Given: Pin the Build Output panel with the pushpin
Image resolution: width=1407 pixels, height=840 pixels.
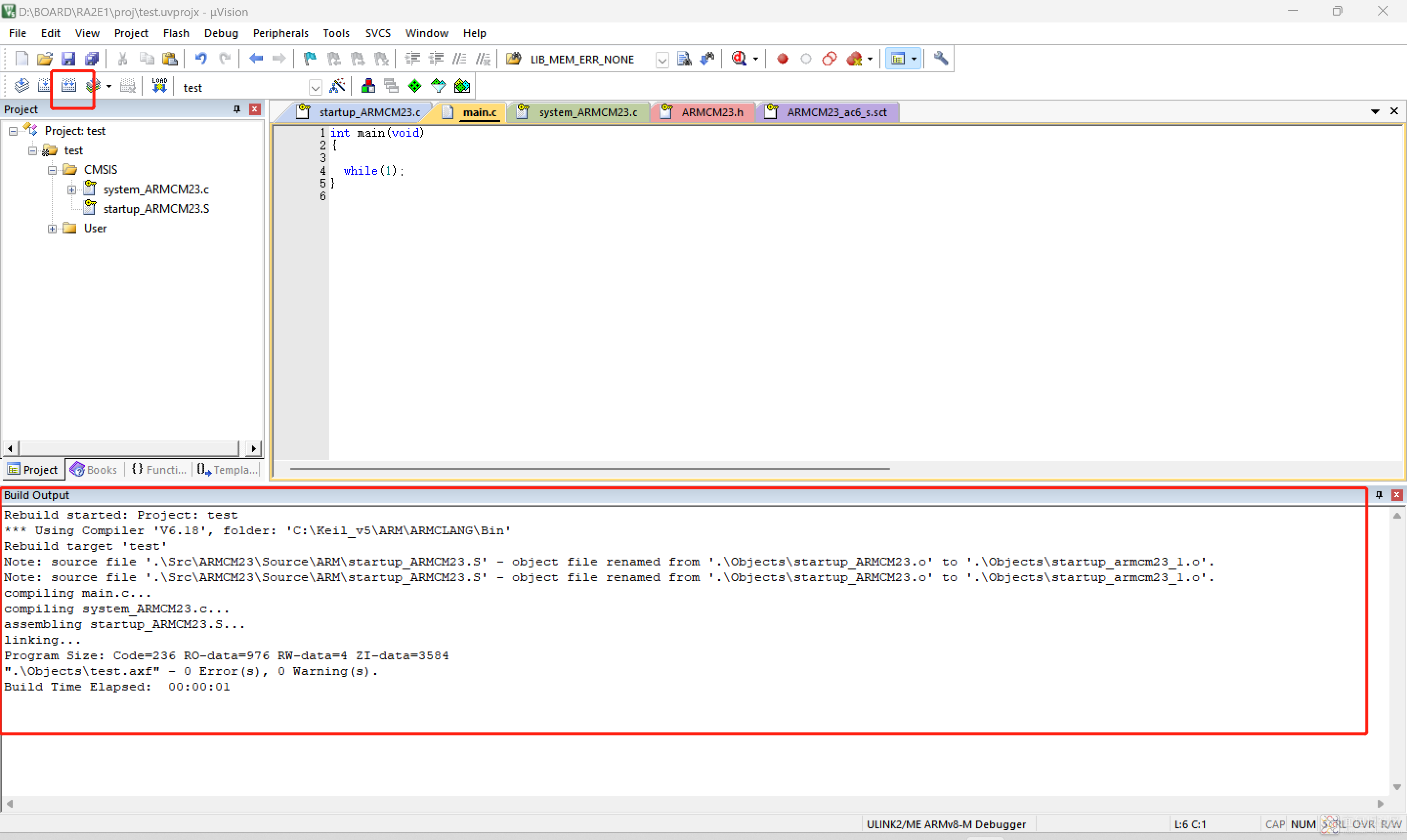Looking at the screenshot, I should coord(1379,495).
